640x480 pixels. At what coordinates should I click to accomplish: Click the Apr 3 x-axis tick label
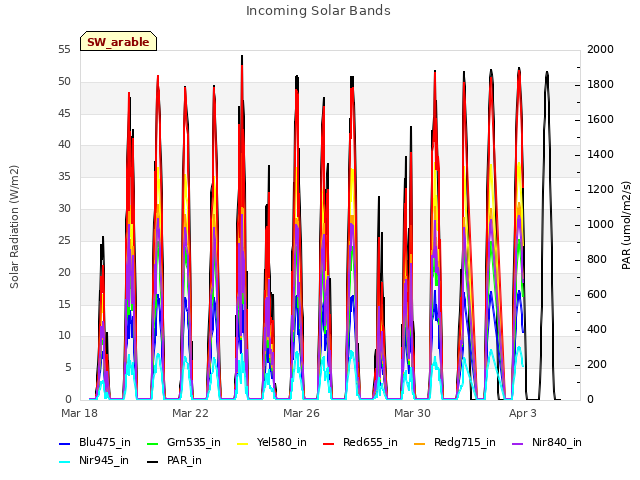coord(522,413)
